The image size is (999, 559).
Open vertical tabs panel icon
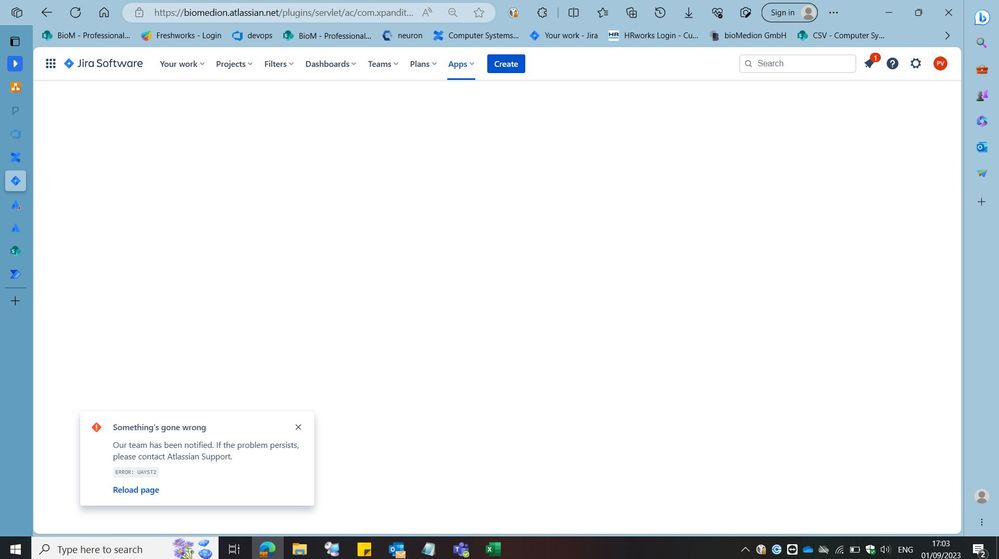click(15, 41)
